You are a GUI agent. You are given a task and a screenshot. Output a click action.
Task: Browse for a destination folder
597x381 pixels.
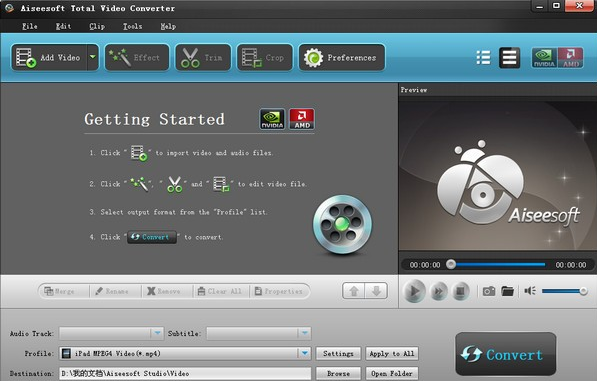338,373
